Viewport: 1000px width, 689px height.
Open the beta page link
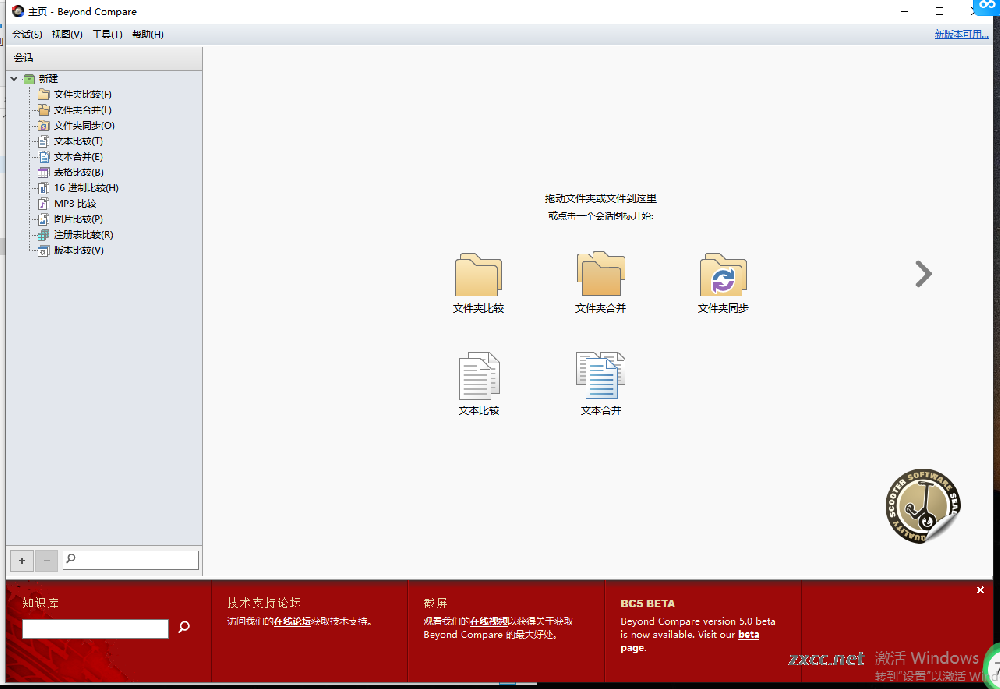coord(749,635)
